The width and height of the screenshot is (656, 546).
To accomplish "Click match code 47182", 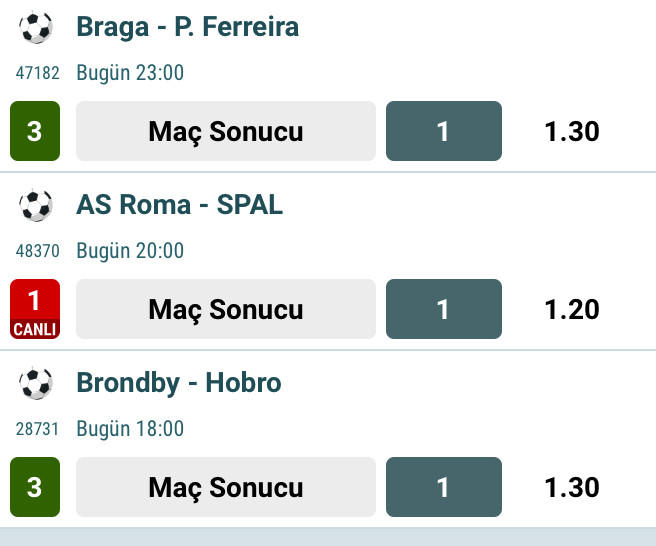I will point(38,73).
